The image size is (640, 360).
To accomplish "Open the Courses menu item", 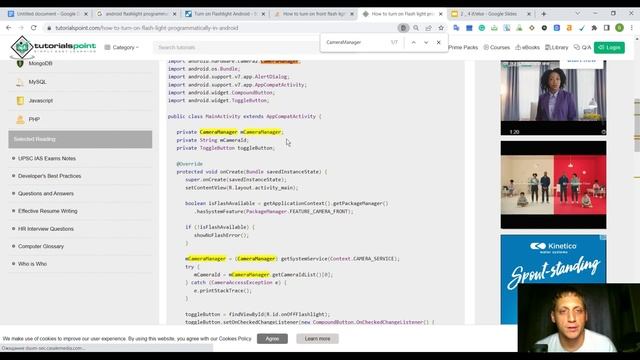I will pos(497,47).
